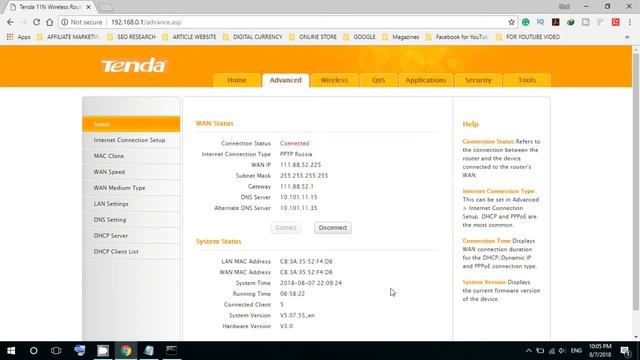
Task: Open the AFFILIATE MARKETING bookmark folder
Action: [68, 37]
